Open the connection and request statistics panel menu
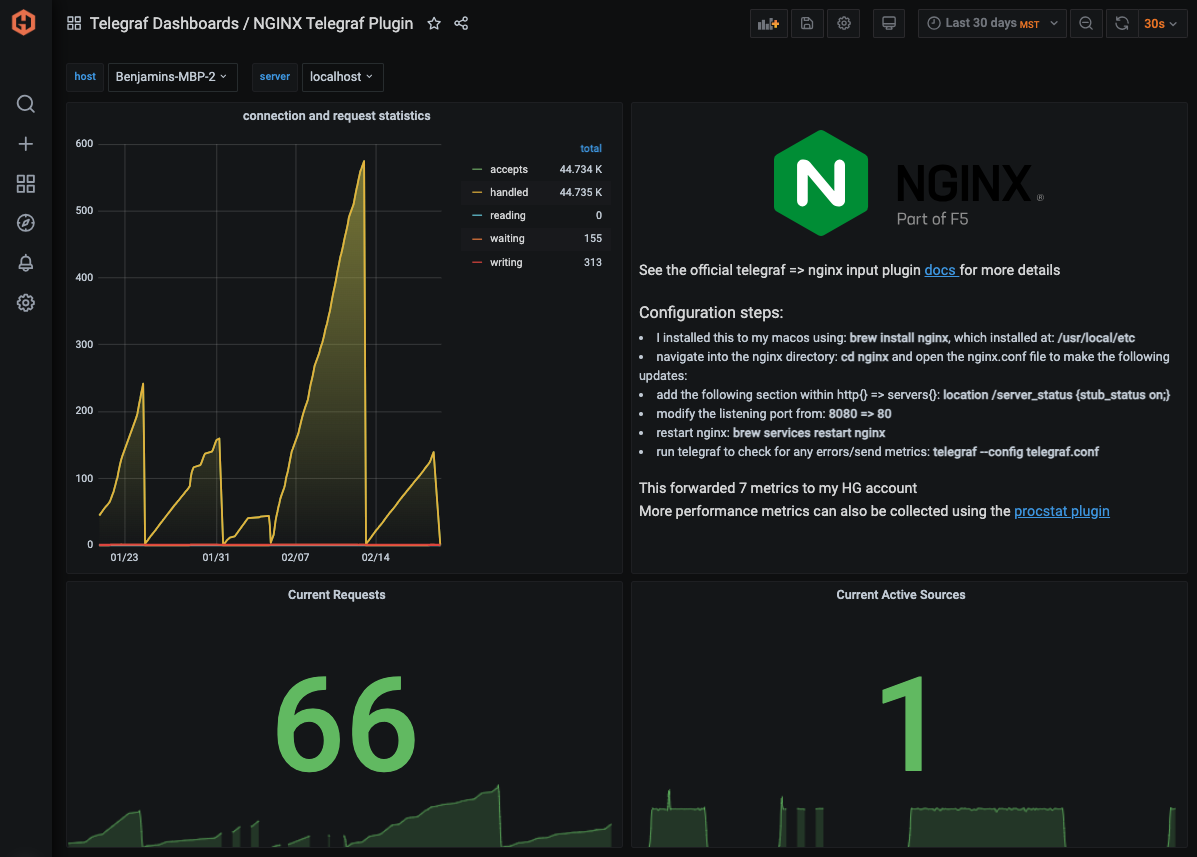This screenshot has width=1197, height=857. [x=337, y=116]
